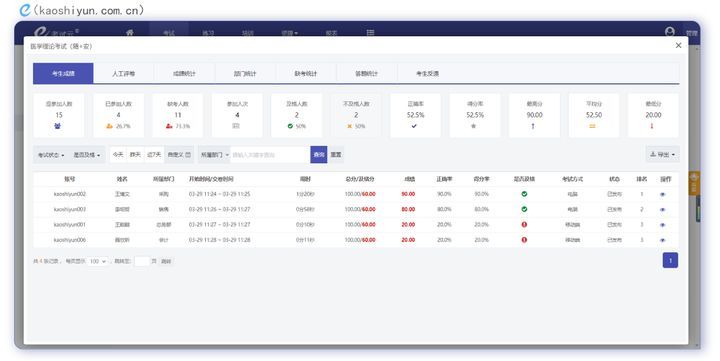Focus the keyword search input field
The image size is (720, 361).
(270, 155)
